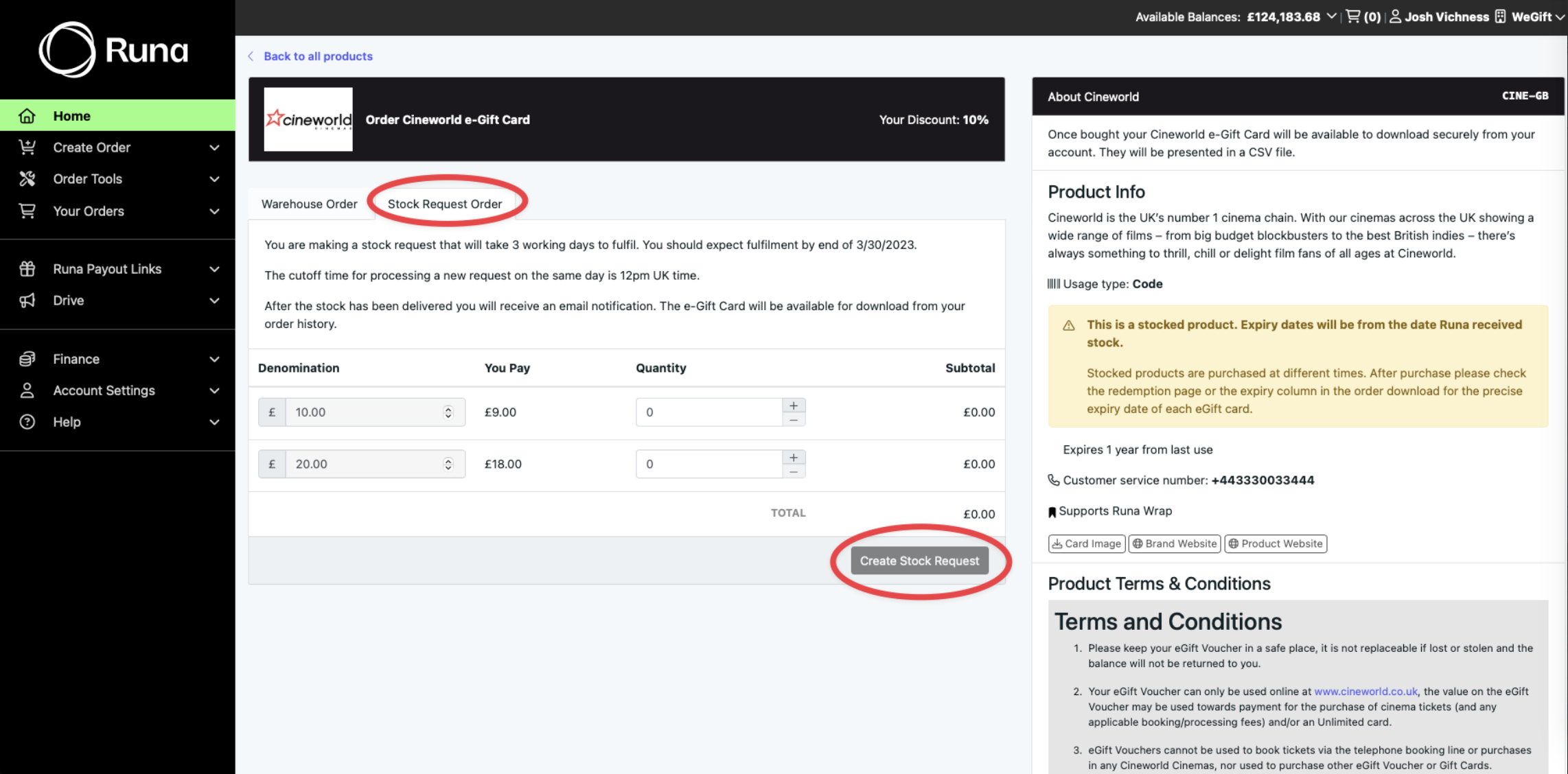The height and width of the screenshot is (774, 1568).
Task: Open the Home house icon
Action: [27, 116]
